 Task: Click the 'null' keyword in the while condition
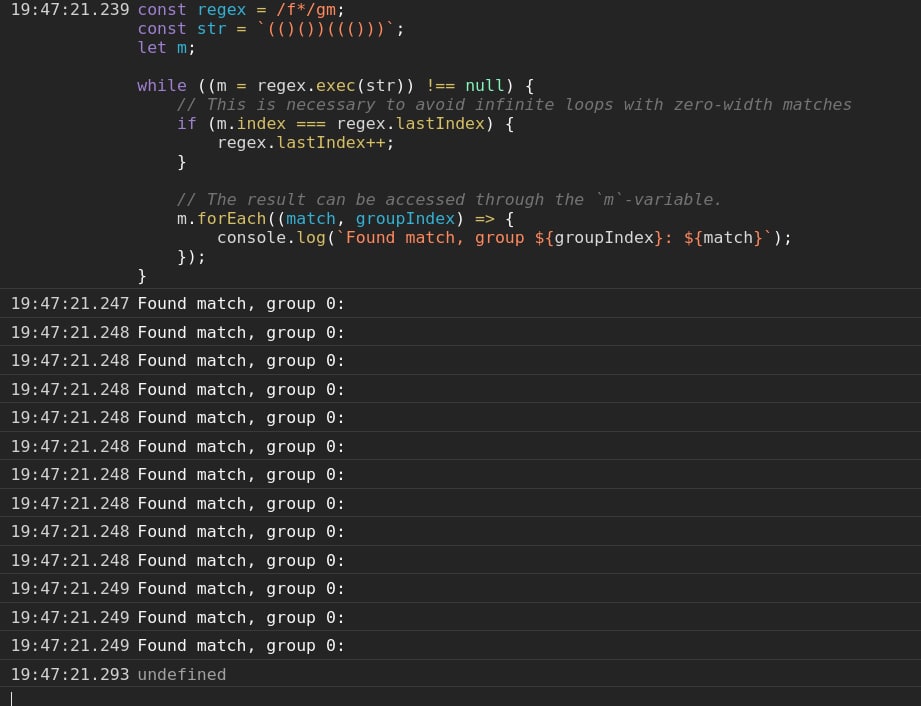[x=485, y=86]
